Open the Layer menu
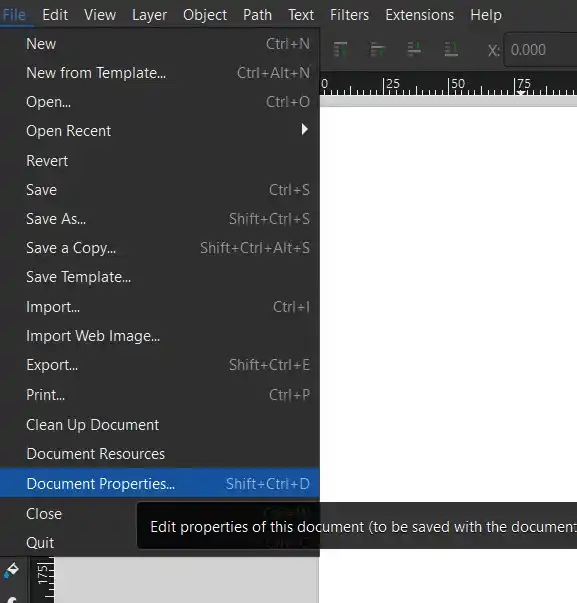 point(149,15)
